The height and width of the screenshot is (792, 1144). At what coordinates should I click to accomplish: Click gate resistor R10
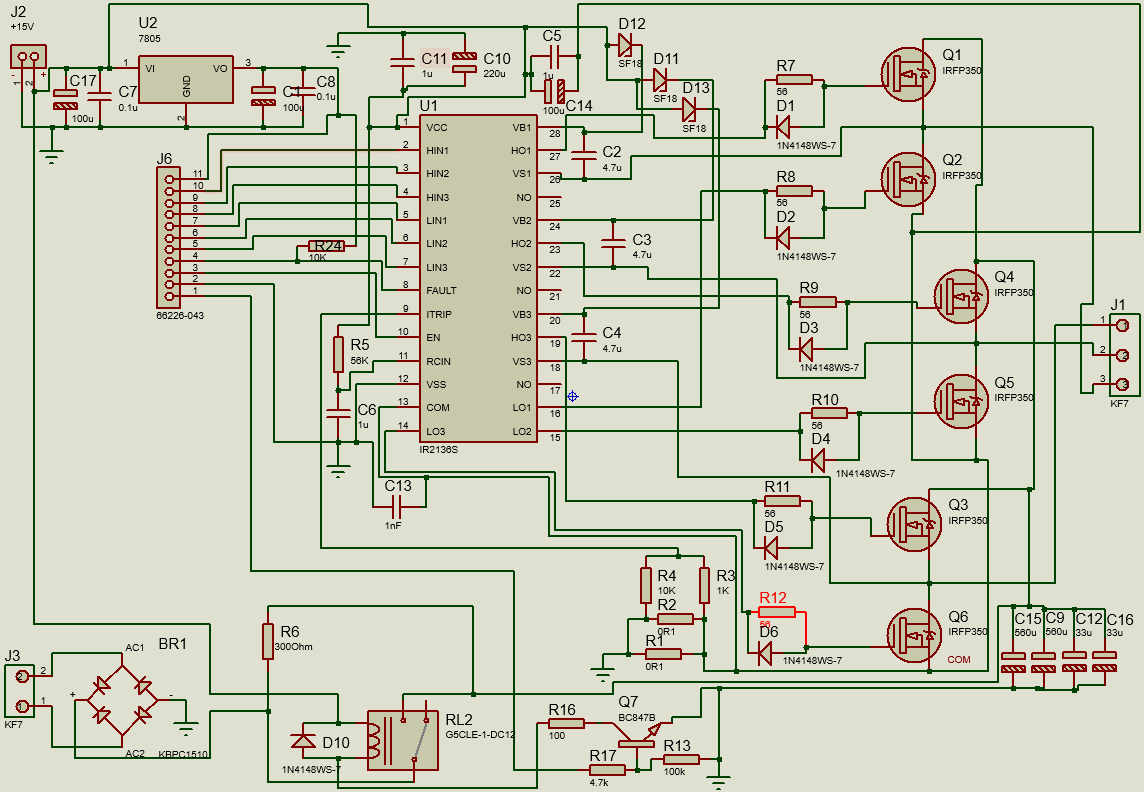coord(829,414)
